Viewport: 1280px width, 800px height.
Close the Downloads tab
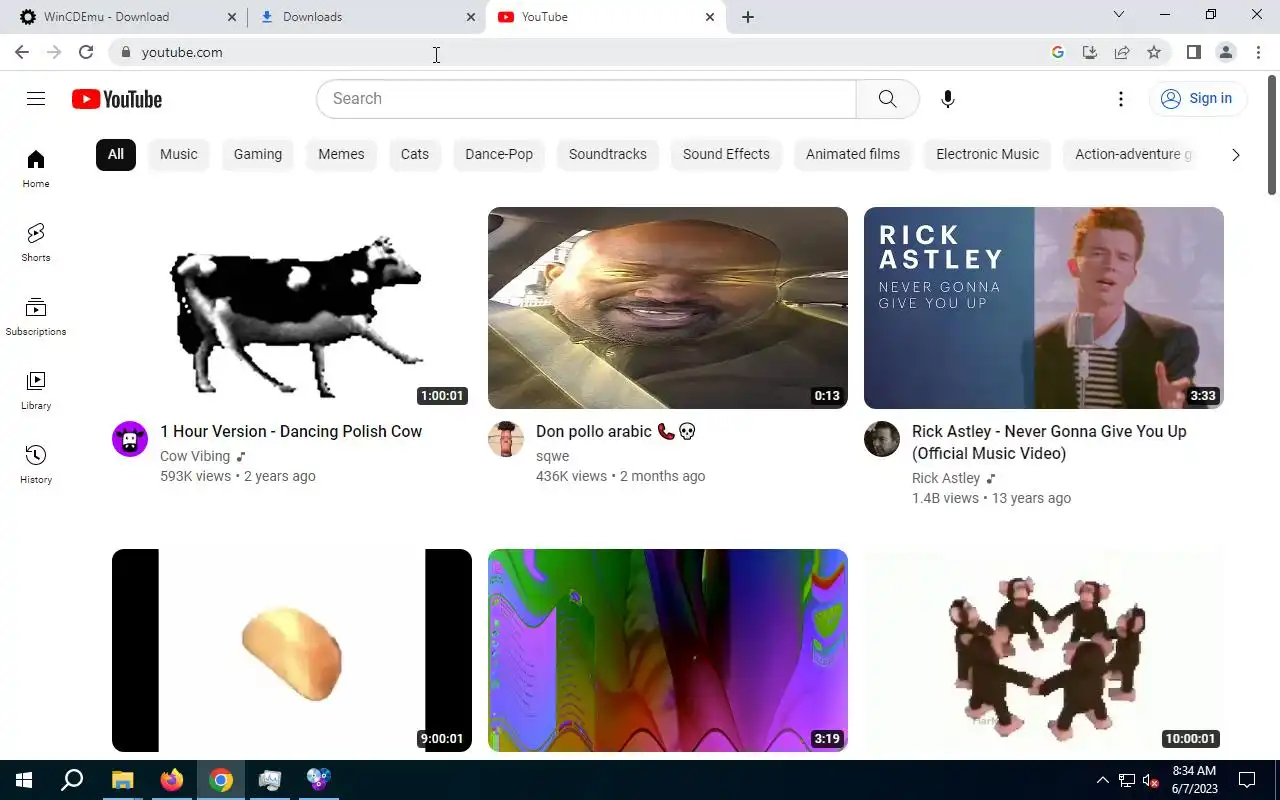coord(471,17)
